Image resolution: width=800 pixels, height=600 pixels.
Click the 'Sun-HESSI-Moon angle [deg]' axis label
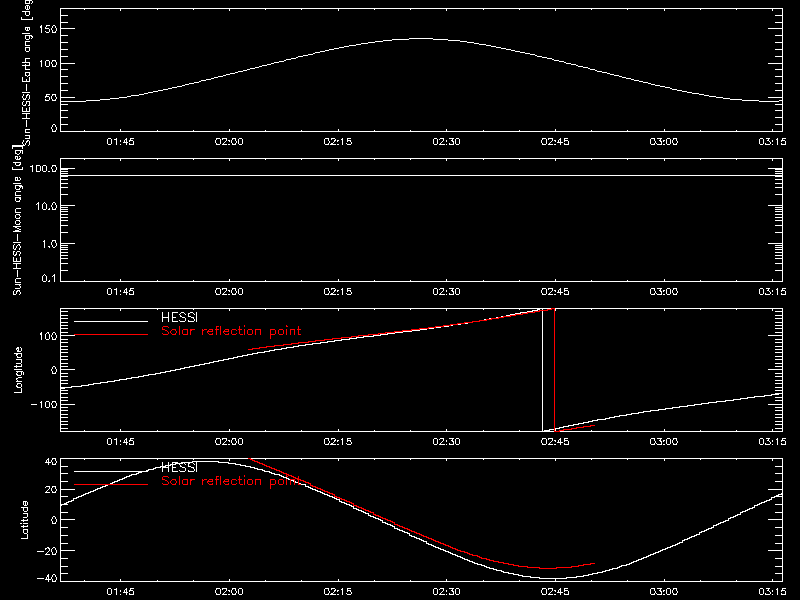point(17,220)
